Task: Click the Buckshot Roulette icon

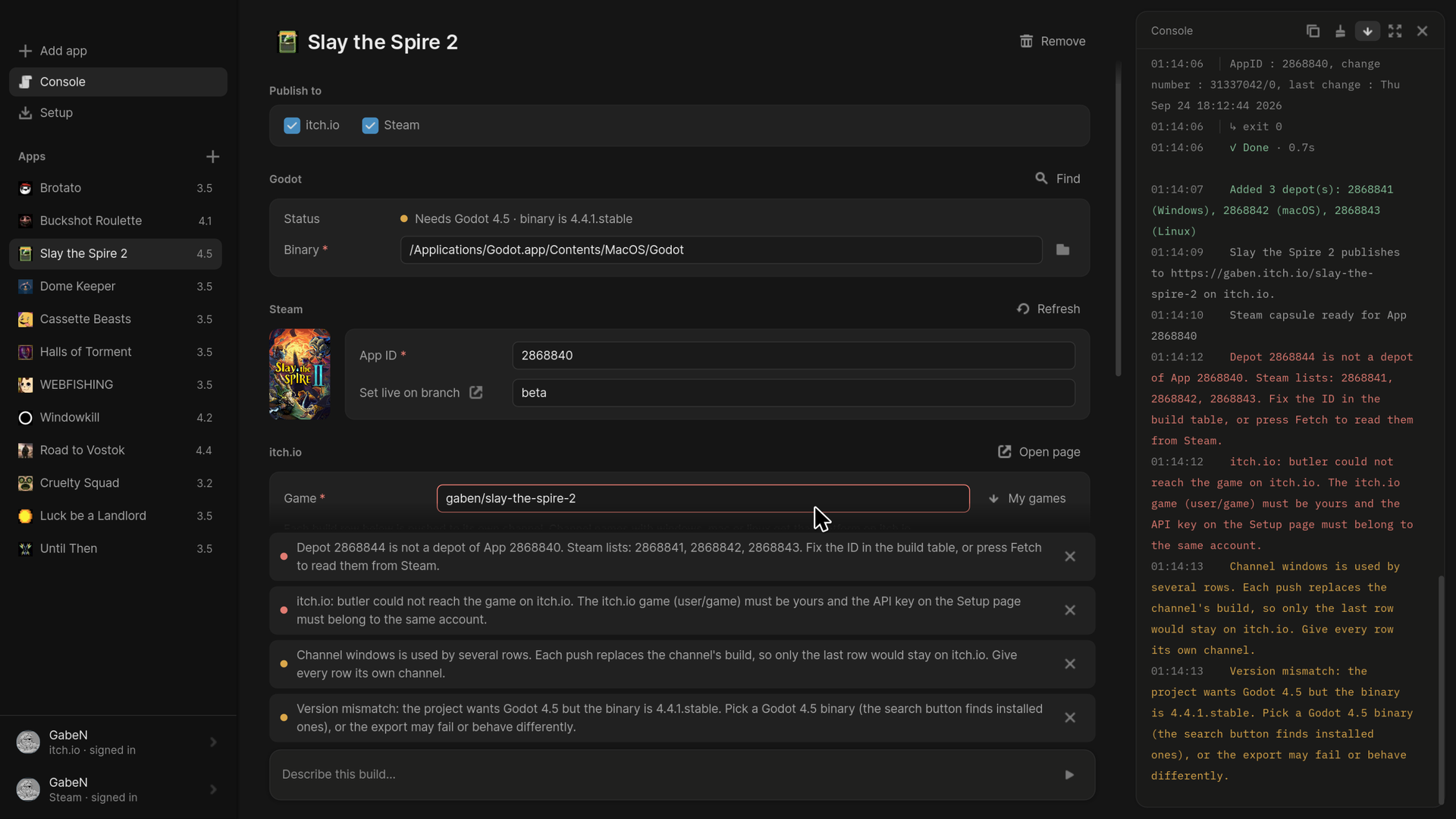Action: point(25,221)
